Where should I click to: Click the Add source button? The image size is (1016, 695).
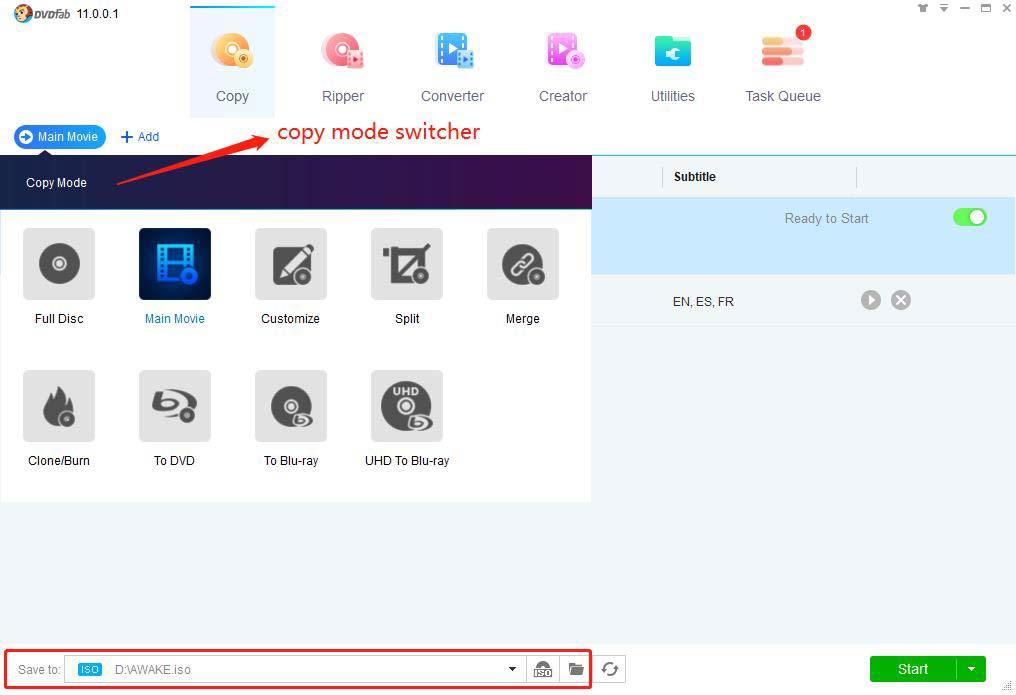140,137
